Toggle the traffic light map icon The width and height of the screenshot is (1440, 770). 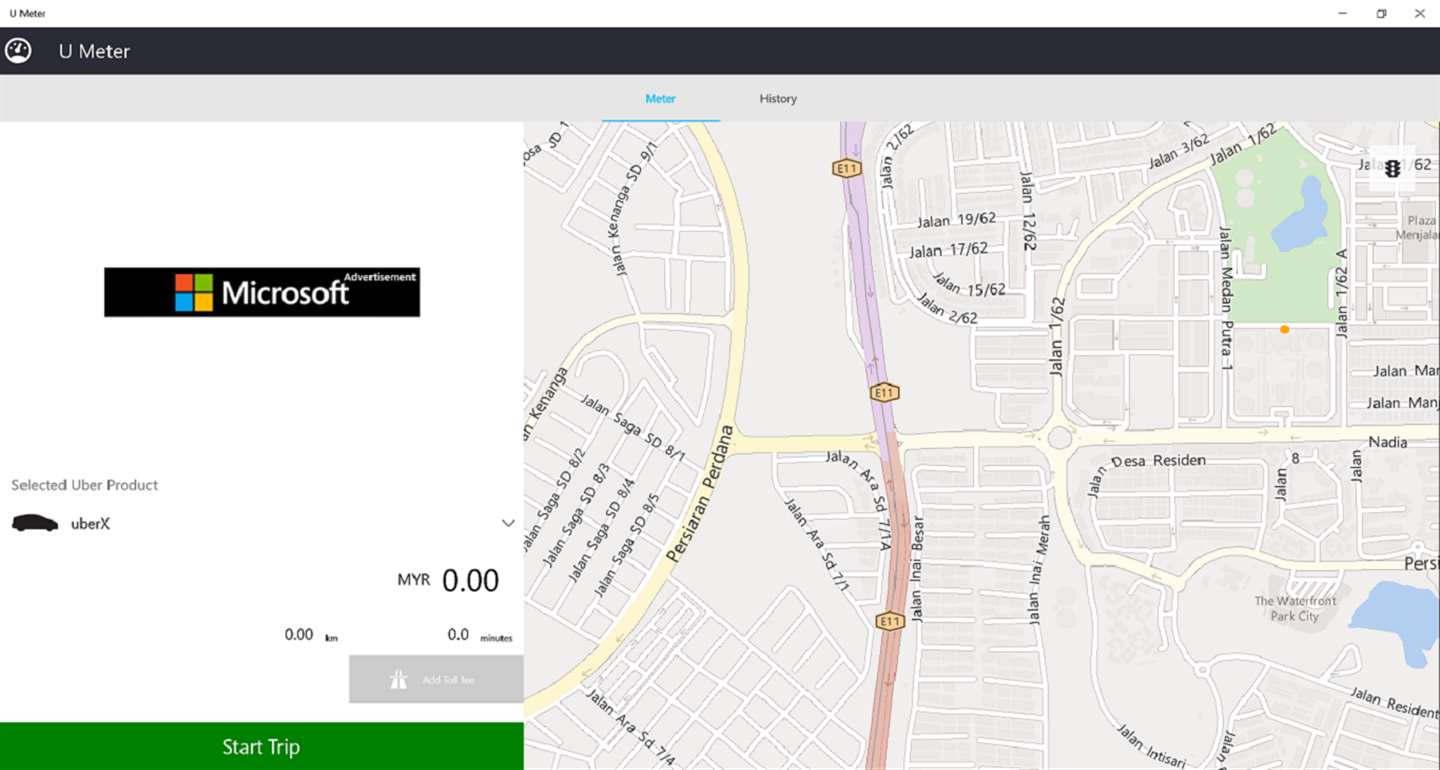click(x=1392, y=169)
